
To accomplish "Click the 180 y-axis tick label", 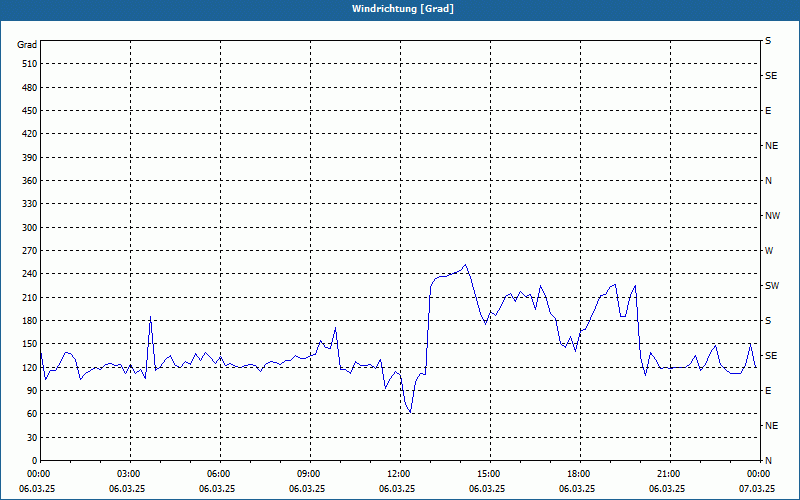I will click(30, 321).
